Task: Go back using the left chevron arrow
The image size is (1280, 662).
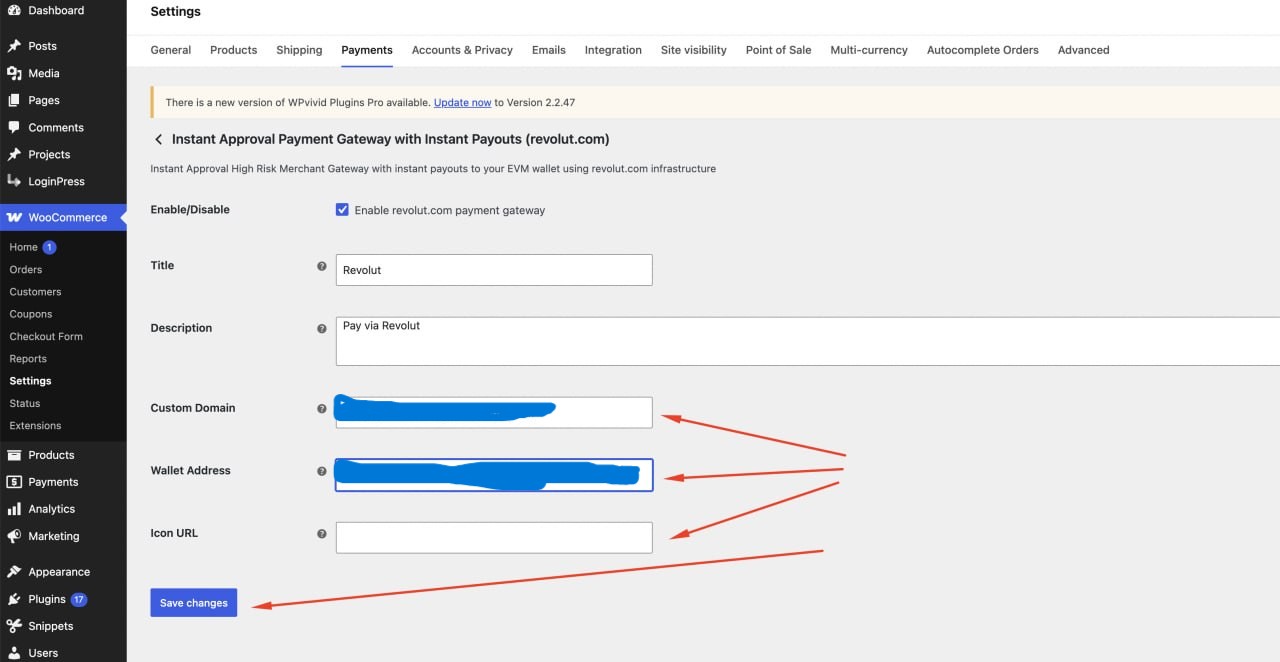Action: (158, 140)
